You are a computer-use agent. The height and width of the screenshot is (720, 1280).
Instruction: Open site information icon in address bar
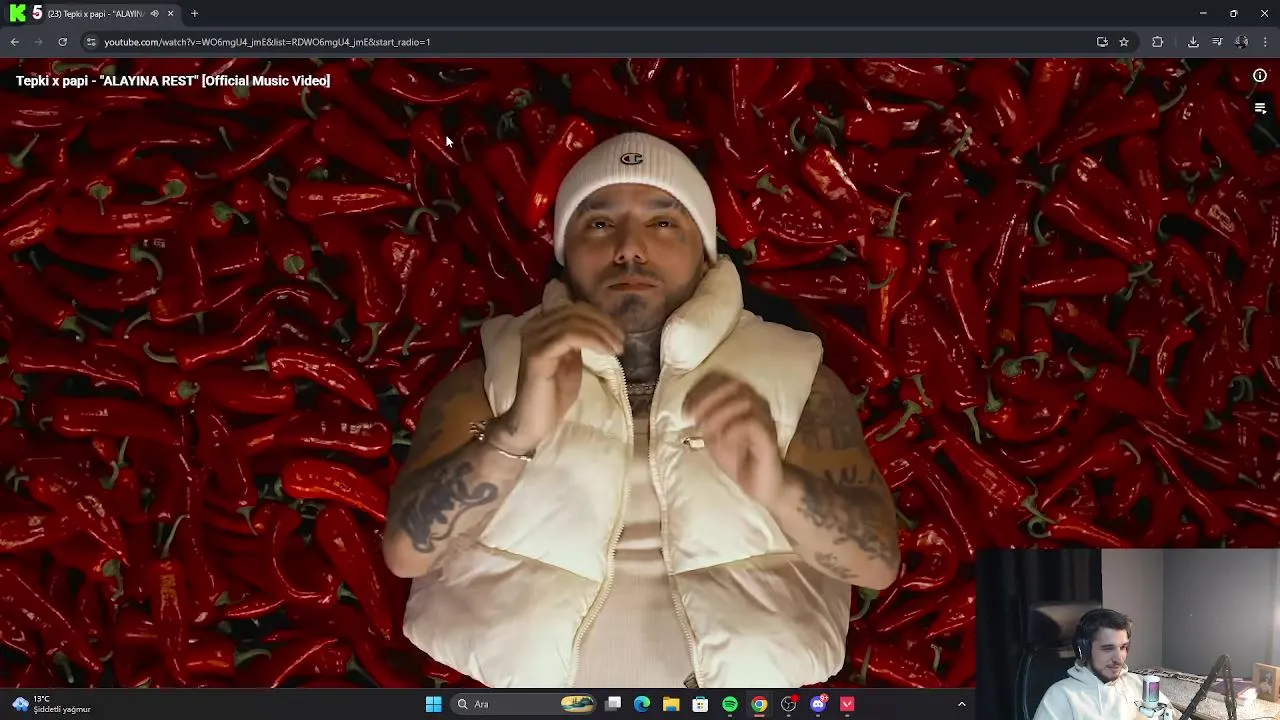[x=91, y=42]
